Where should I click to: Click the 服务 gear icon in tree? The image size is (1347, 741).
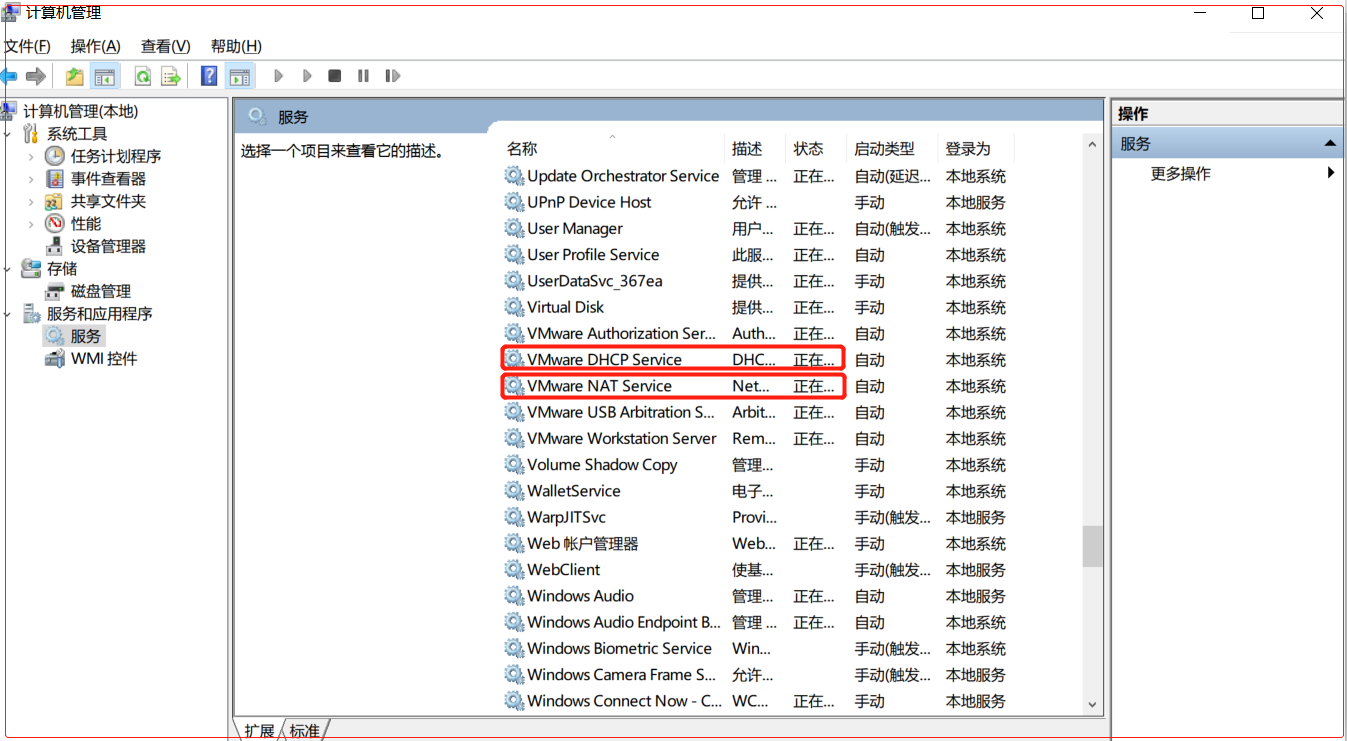click(x=55, y=336)
